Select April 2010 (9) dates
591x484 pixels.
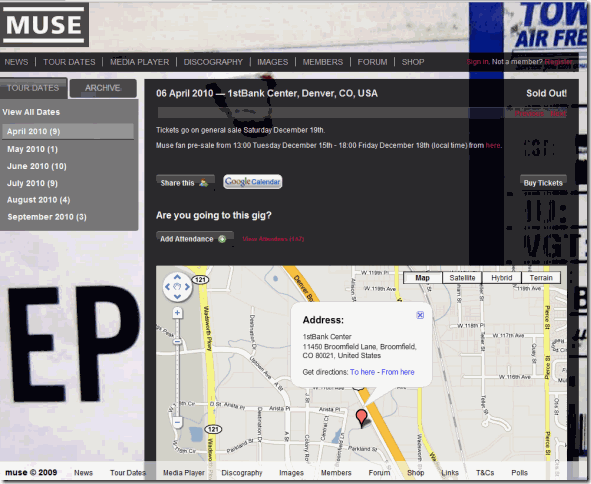68,131
